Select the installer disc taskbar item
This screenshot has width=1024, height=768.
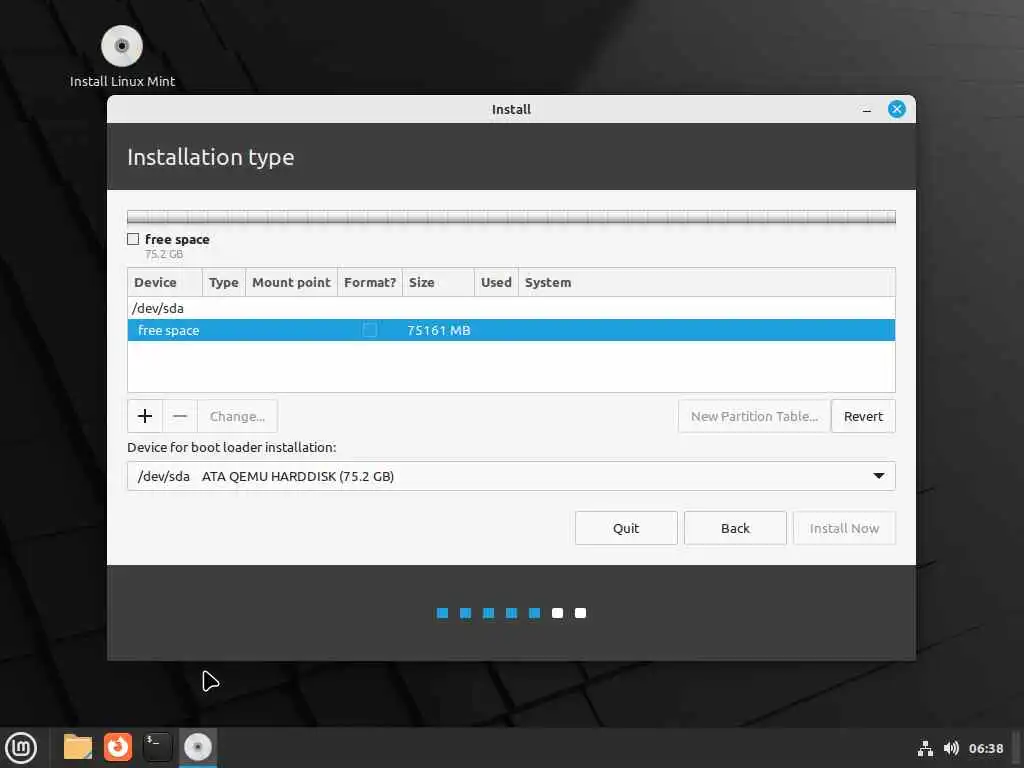pos(198,747)
